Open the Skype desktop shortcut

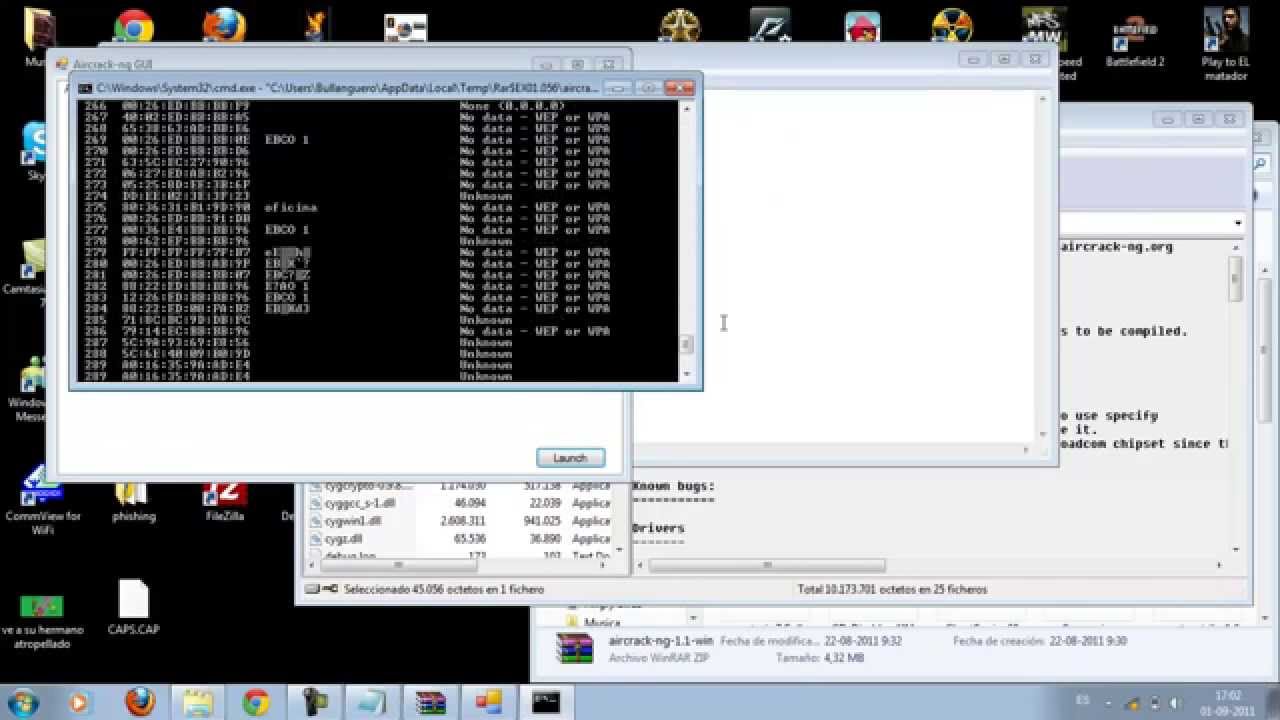(x=36, y=150)
